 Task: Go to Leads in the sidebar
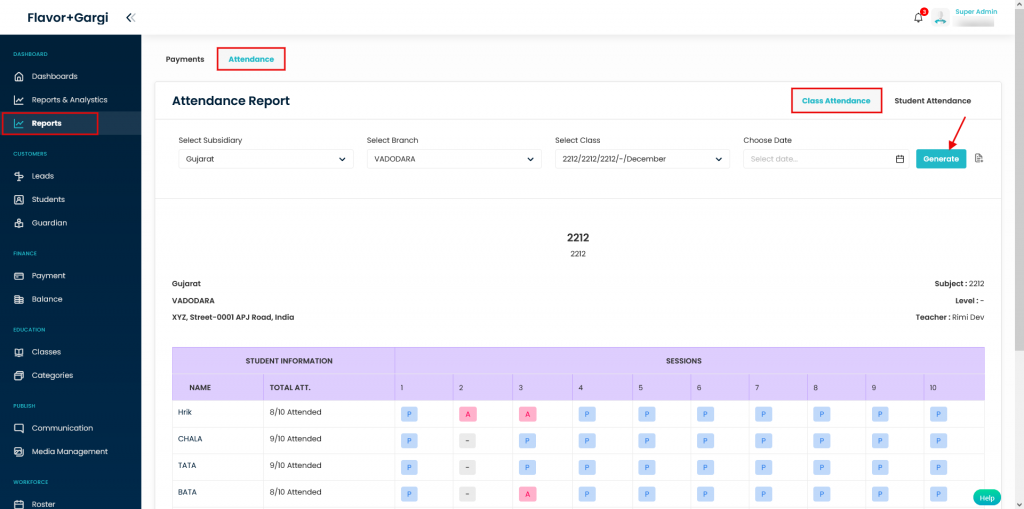coord(43,176)
